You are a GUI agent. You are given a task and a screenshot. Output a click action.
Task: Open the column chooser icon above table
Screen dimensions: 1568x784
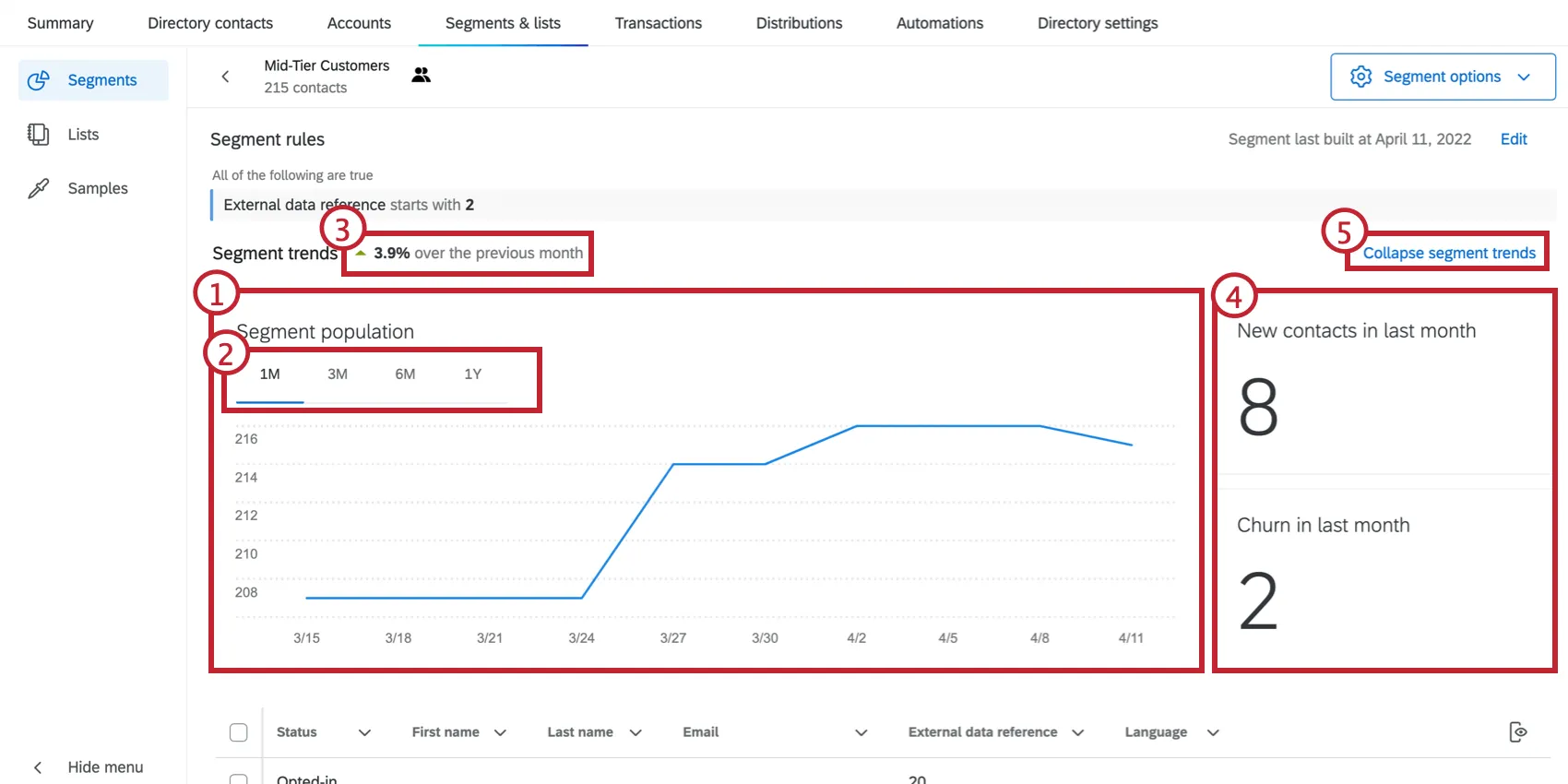pyautogui.click(x=1517, y=732)
